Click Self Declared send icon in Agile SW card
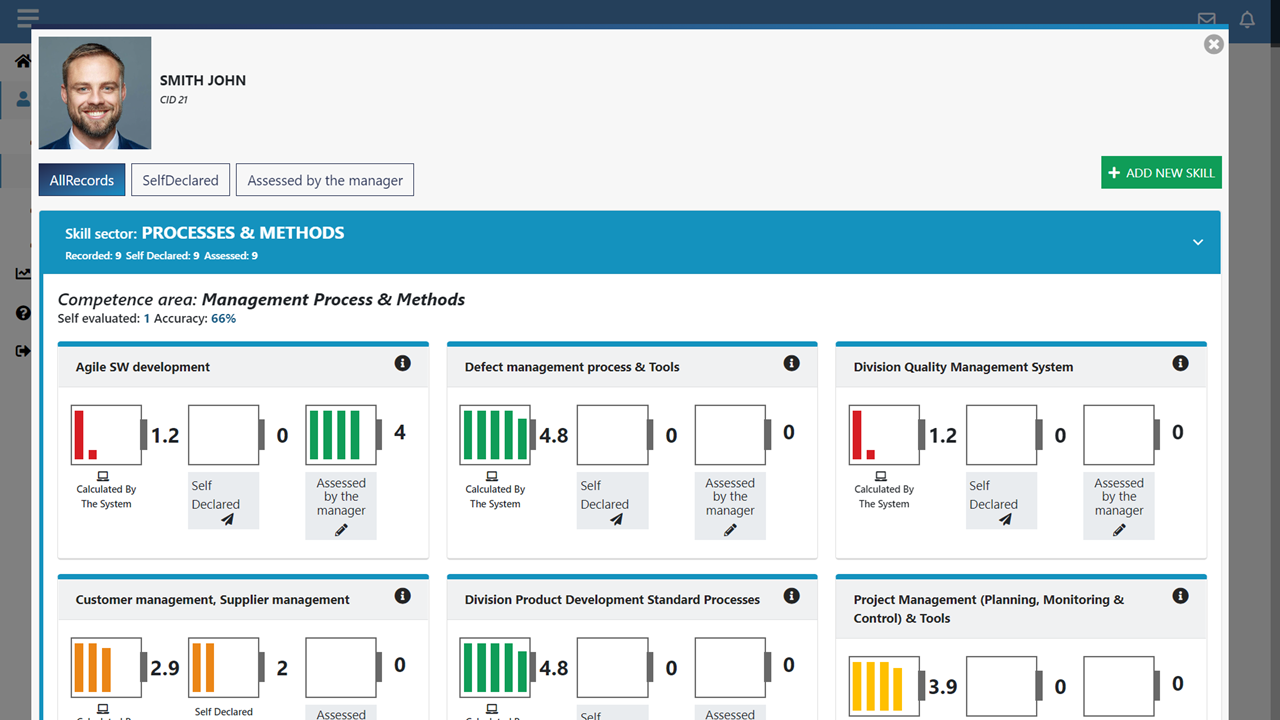Screen dimensions: 1280x720 pyautogui.click(x=227, y=519)
